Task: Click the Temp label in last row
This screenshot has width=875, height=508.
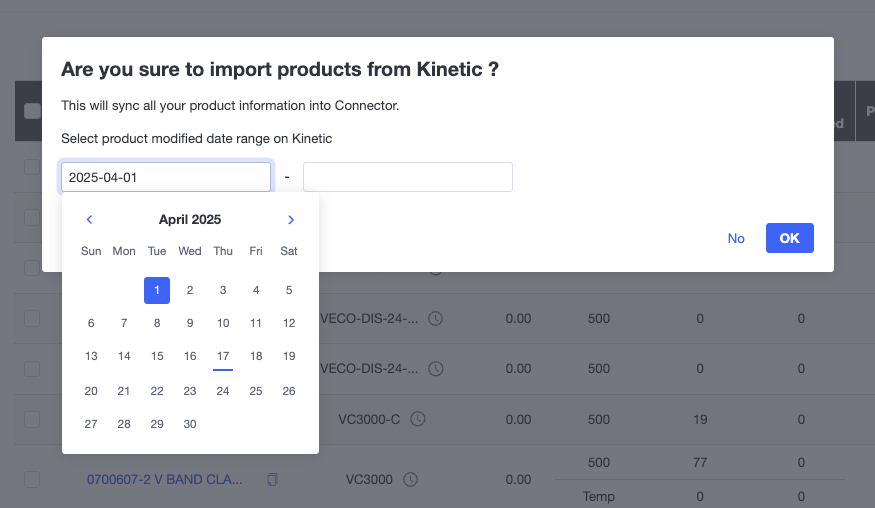Action: click(598, 496)
